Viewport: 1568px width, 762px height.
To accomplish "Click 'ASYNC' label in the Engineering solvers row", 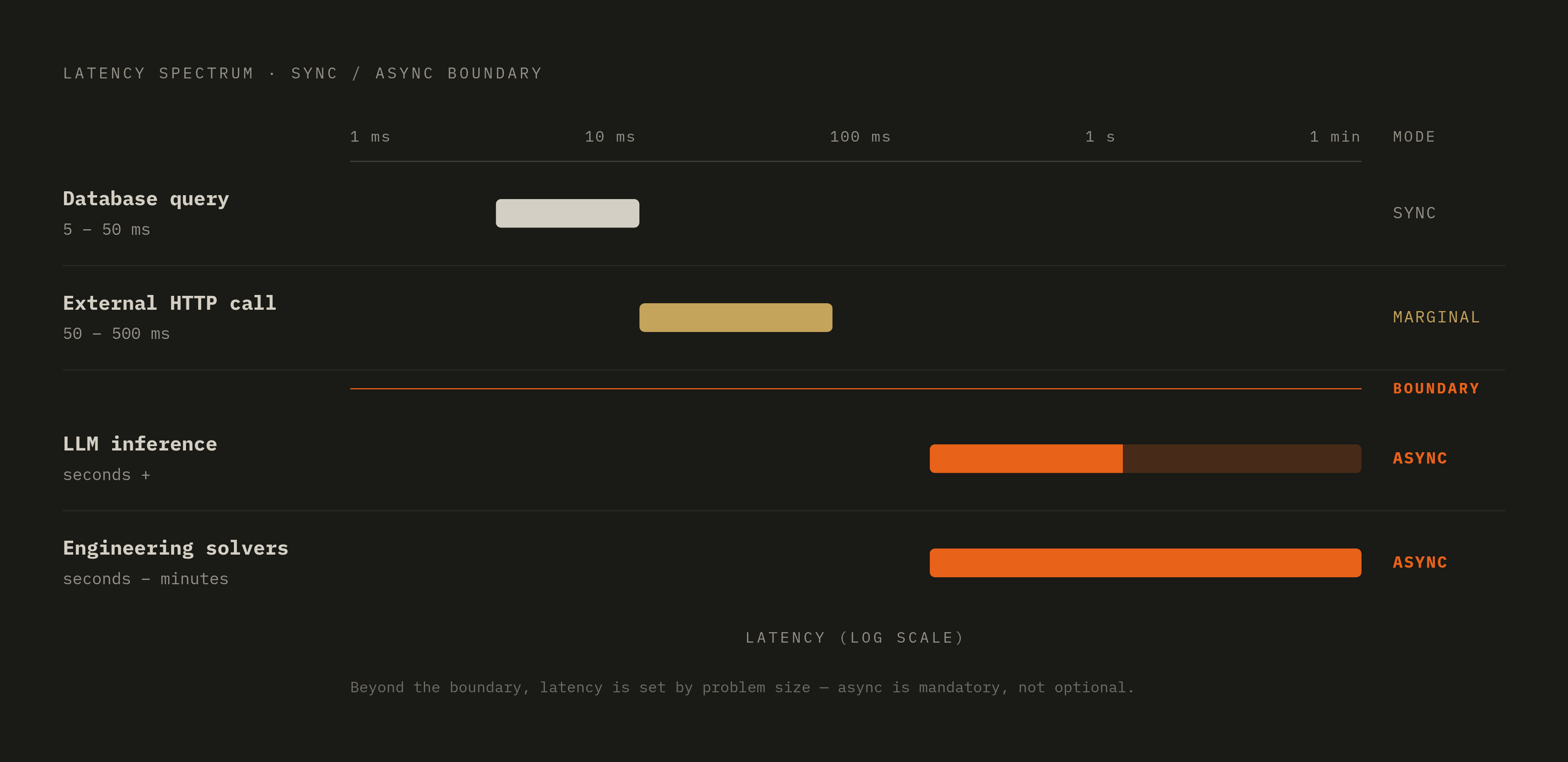I will tap(1419, 562).
